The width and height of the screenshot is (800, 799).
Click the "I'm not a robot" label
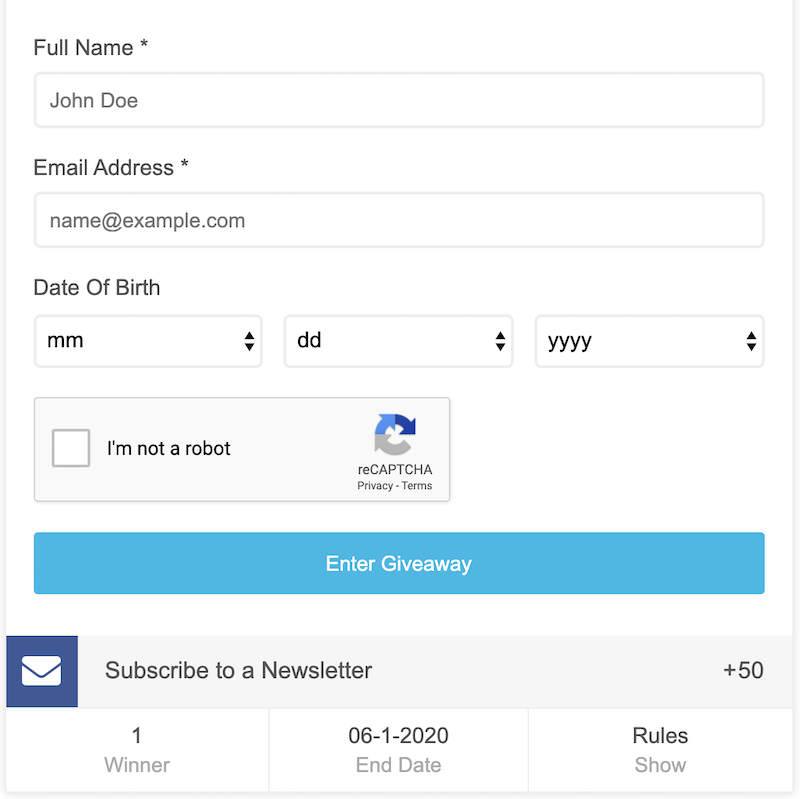[x=169, y=449]
